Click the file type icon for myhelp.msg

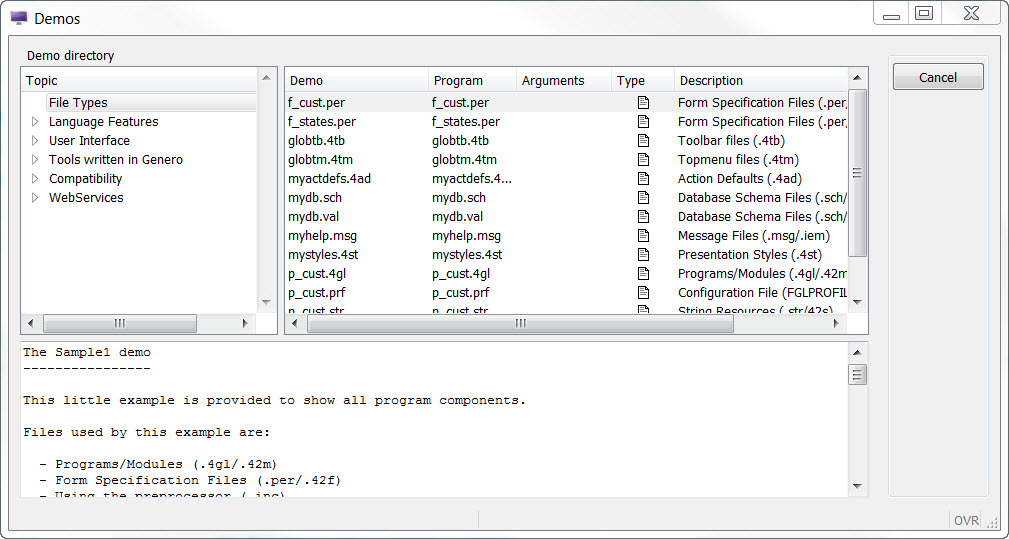tap(643, 235)
